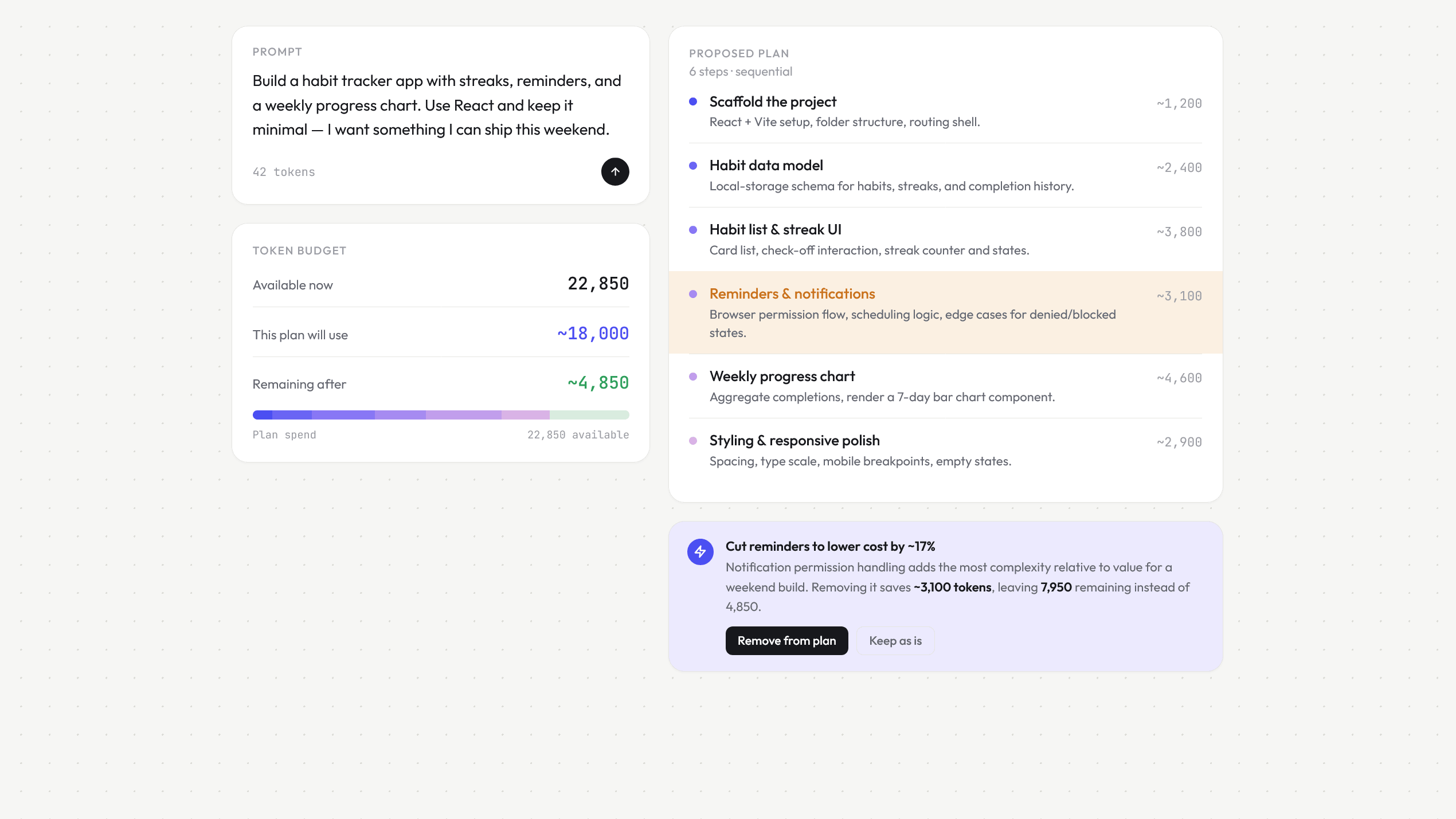Select the Reminders & notifications step
This screenshot has height=819, width=1456.
click(945, 312)
